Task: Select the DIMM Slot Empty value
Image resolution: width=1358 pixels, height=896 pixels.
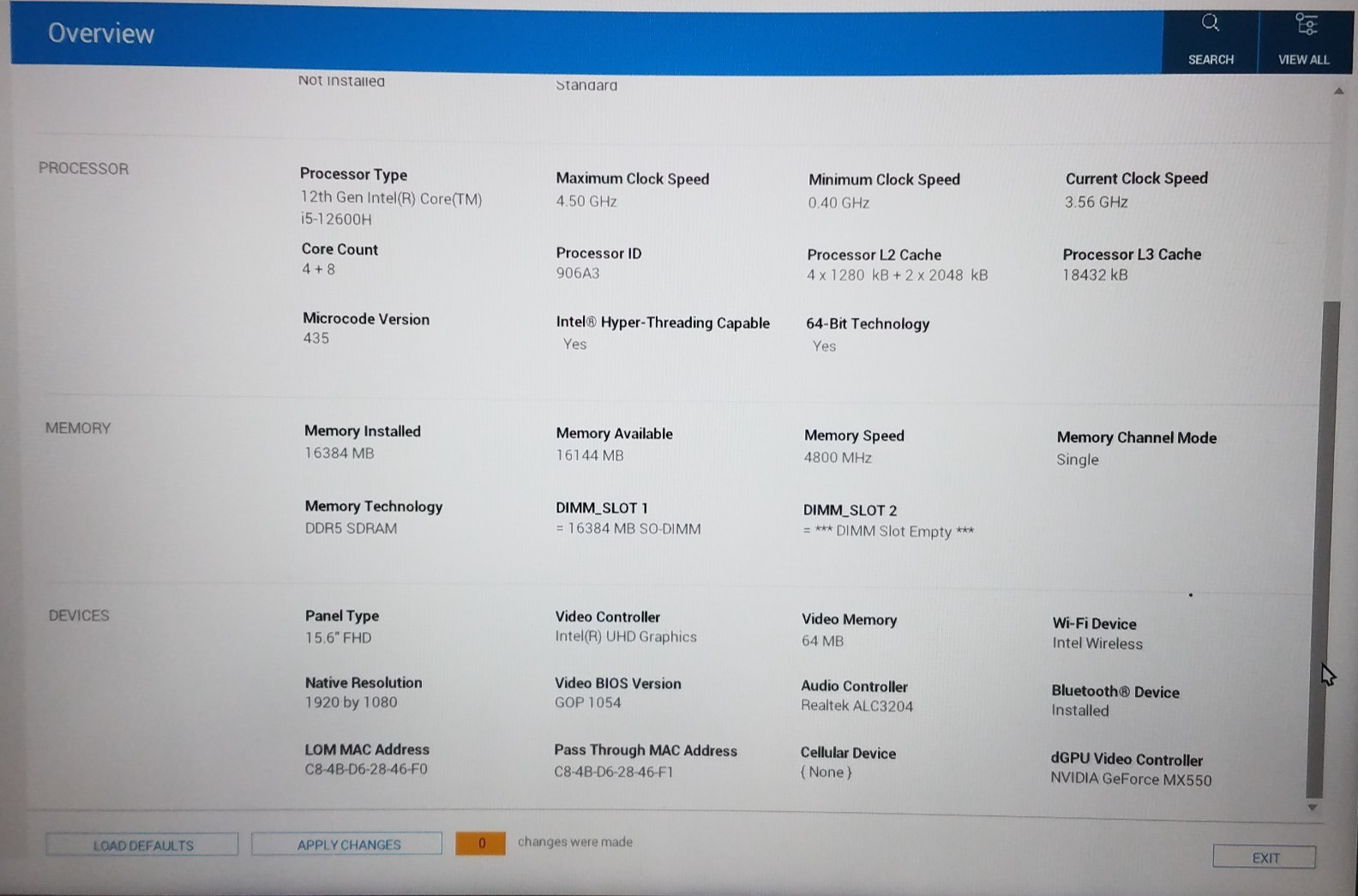Action: [888, 532]
